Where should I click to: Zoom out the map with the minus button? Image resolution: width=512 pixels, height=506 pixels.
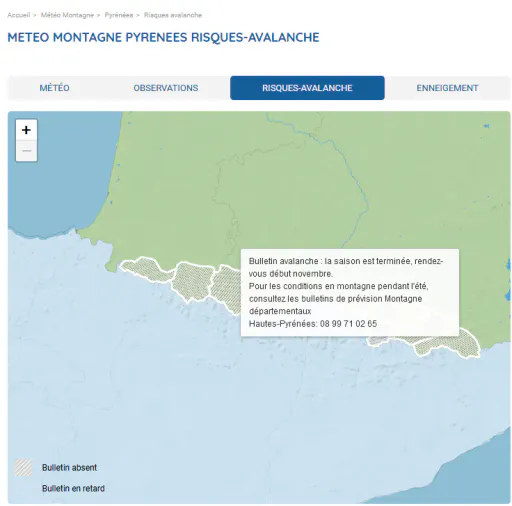click(x=26, y=151)
